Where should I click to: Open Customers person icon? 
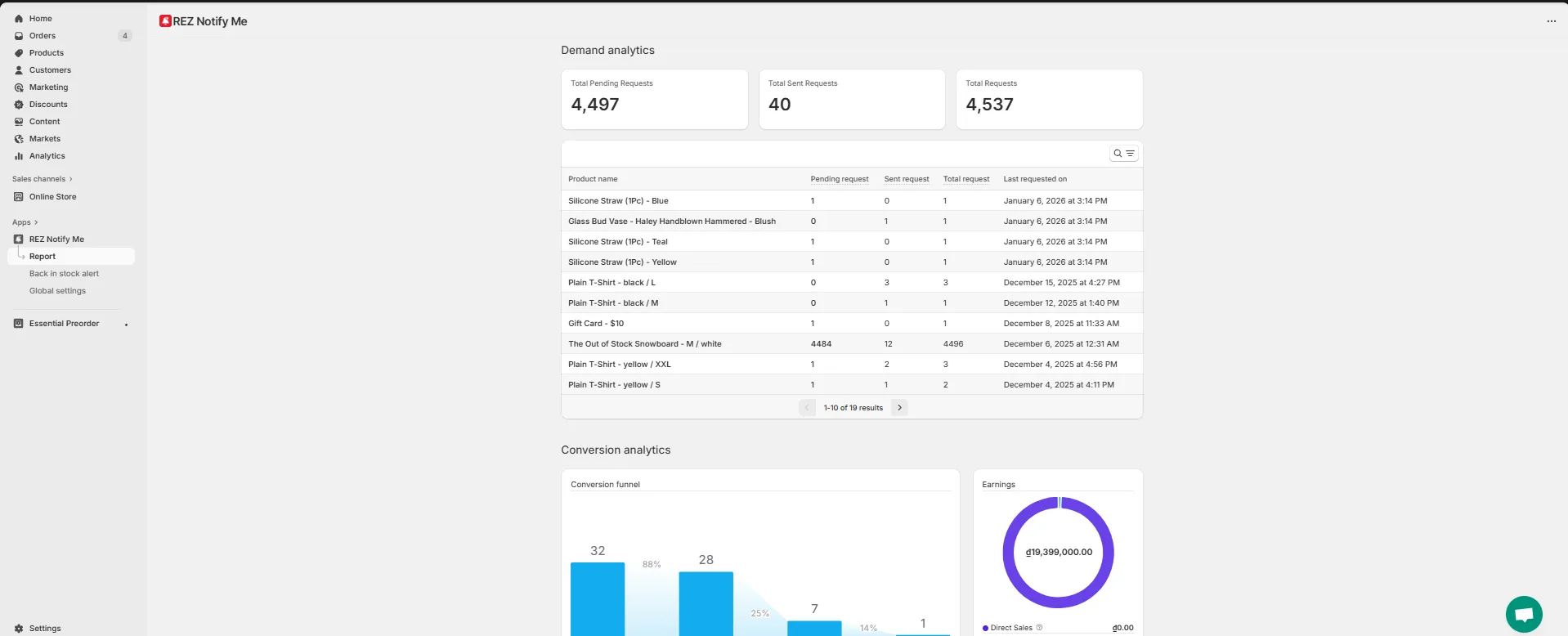19,70
